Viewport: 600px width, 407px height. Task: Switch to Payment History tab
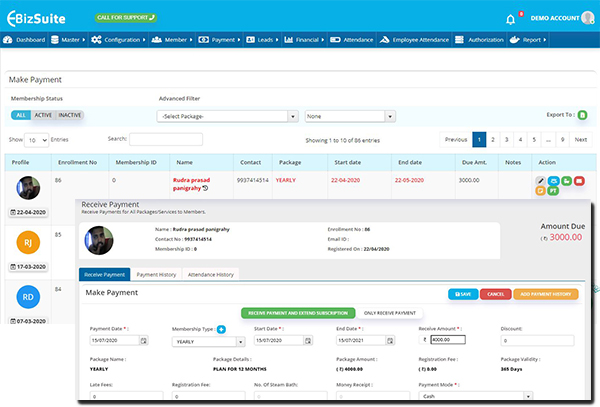pyautogui.click(x=156, y=275)
